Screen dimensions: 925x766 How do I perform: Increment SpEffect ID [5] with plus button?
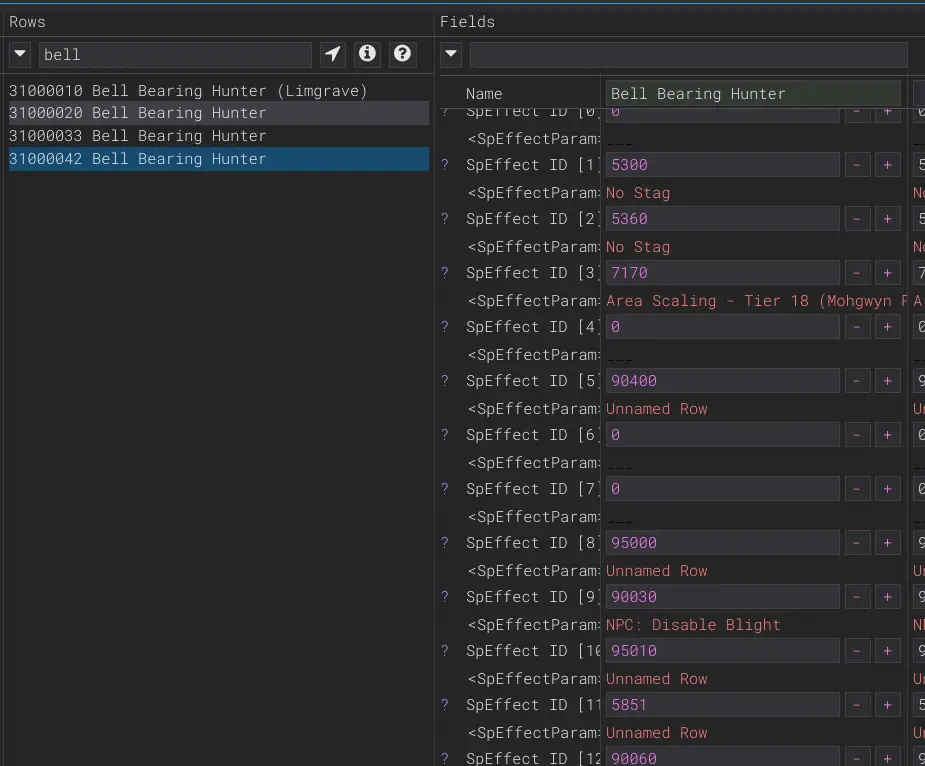887,381
